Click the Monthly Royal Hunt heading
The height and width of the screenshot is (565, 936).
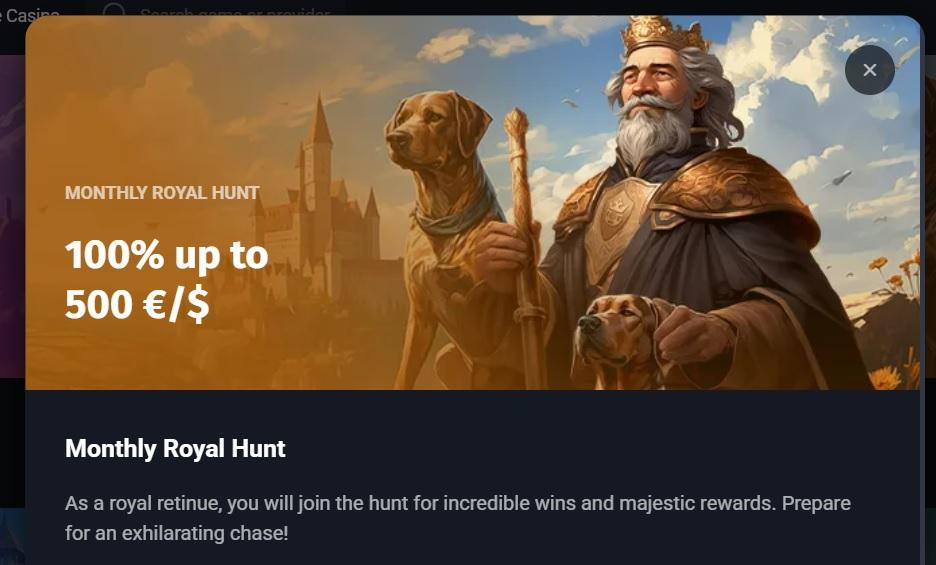[175, 449]
